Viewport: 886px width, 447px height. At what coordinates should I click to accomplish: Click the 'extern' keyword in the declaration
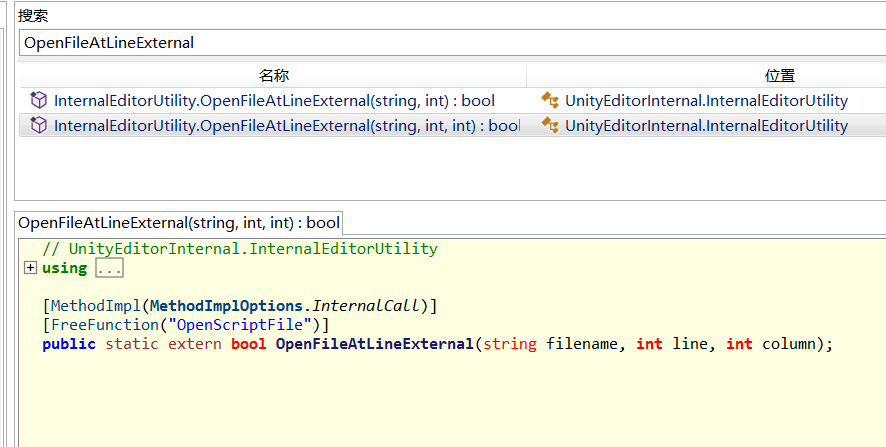(195, 344)
